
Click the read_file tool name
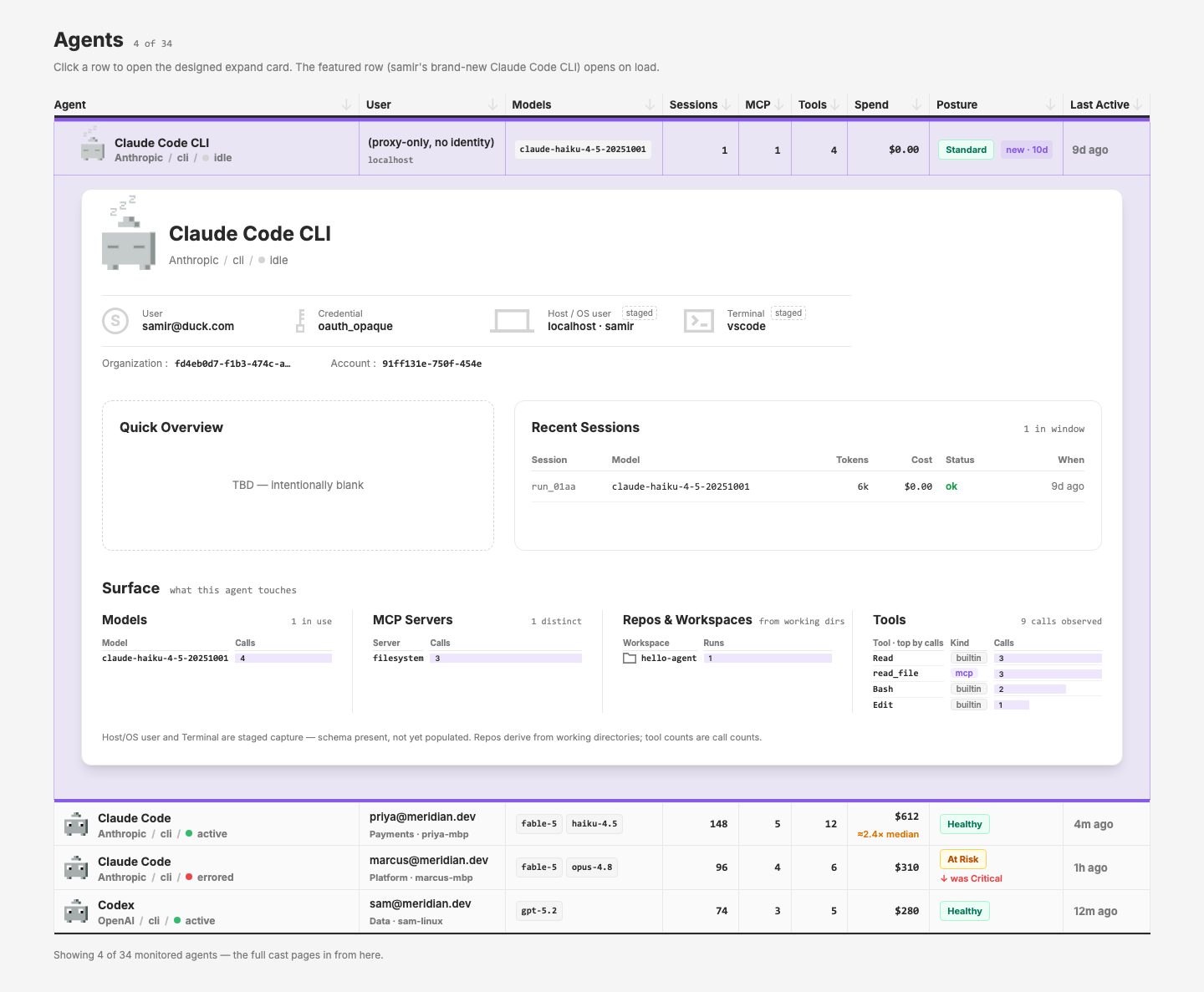895,674
